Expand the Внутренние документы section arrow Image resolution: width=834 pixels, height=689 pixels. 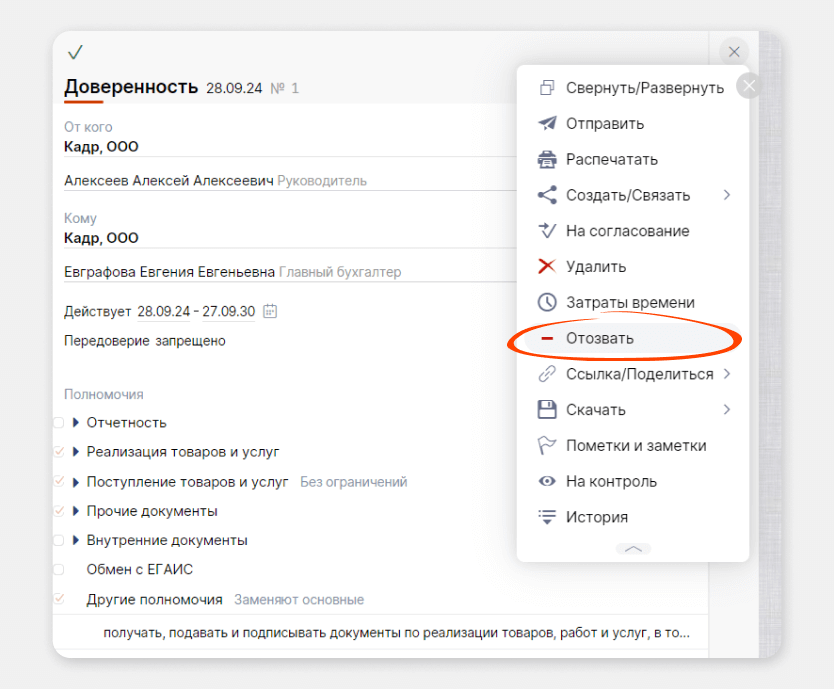[76, 541]
